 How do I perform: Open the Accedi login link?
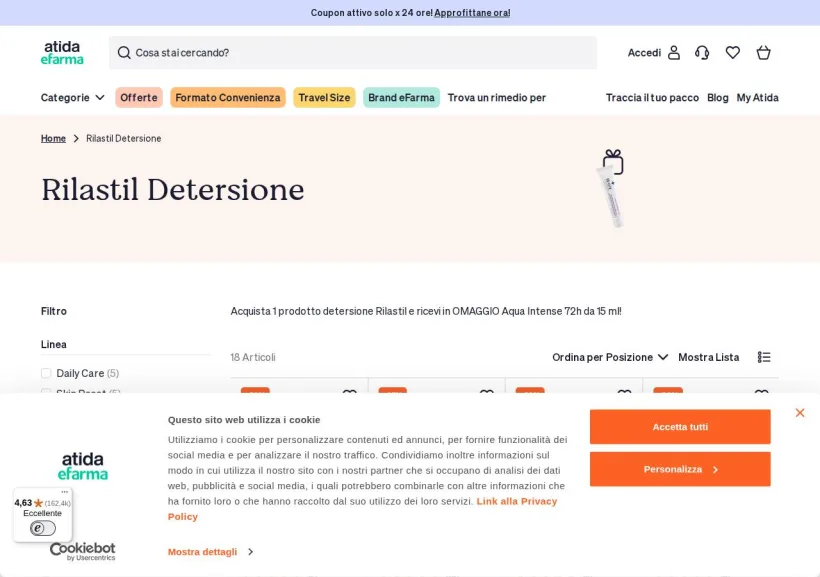click(x=644, y=52)
